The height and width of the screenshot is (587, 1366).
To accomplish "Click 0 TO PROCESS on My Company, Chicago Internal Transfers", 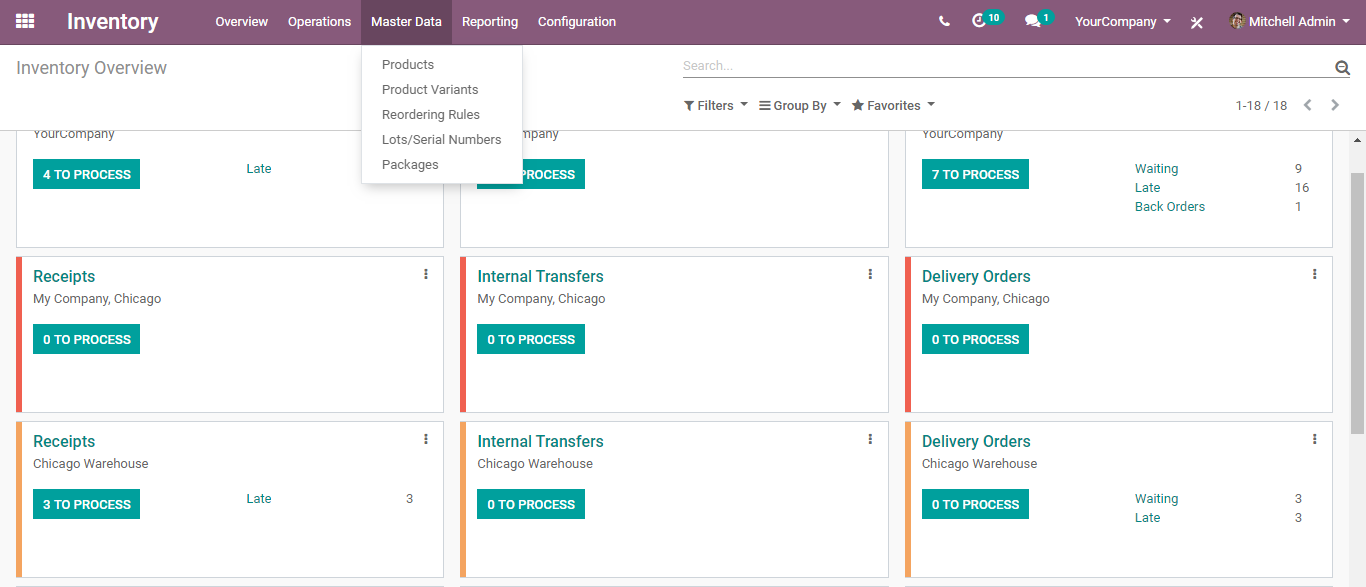I will [x=531, y=339].
